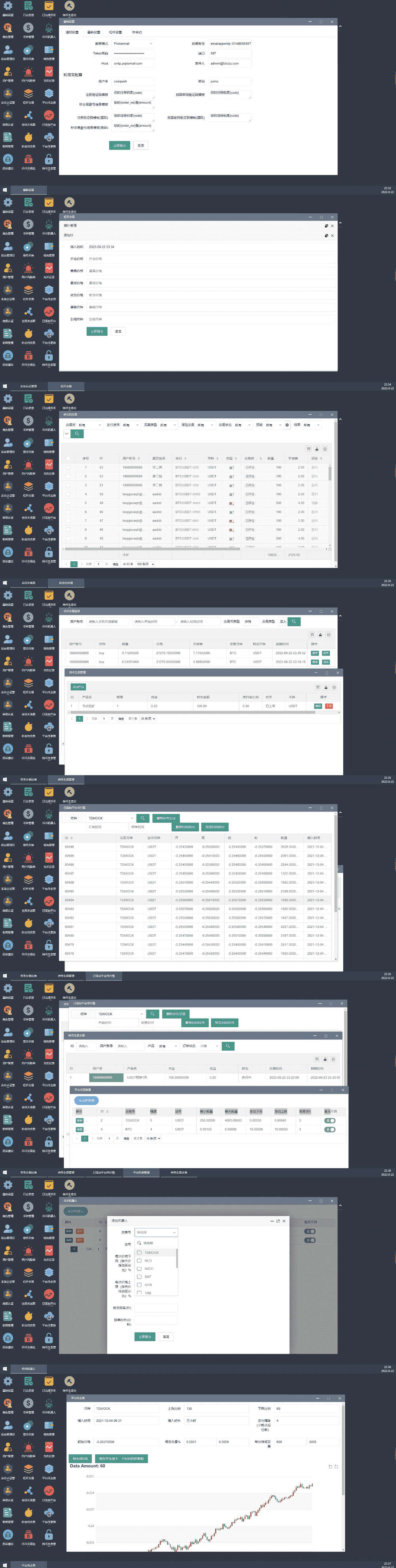Open the Windows Start button beside the 基础设置 taskbar item
Viewport: 396px width, 1568px height.
(5, 190)
